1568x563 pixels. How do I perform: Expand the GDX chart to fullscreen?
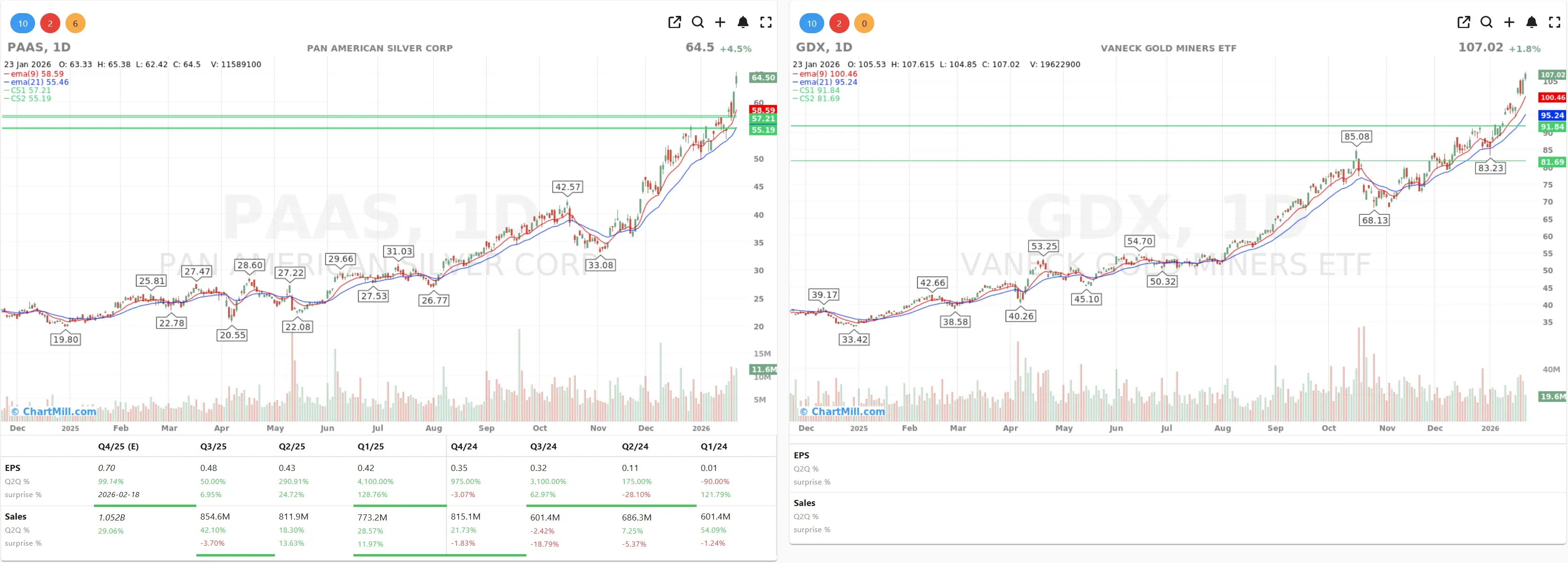(1554, 22)
